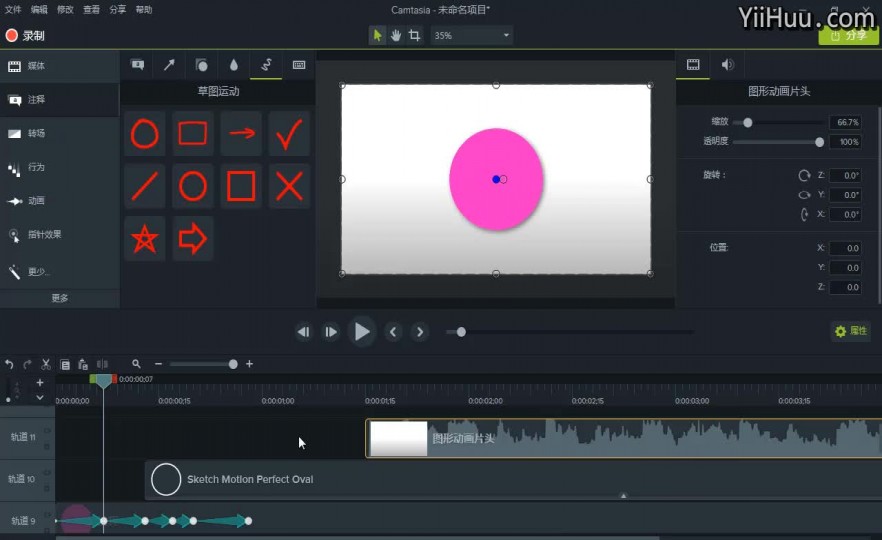Open the 修改 menu

point(65,10)
